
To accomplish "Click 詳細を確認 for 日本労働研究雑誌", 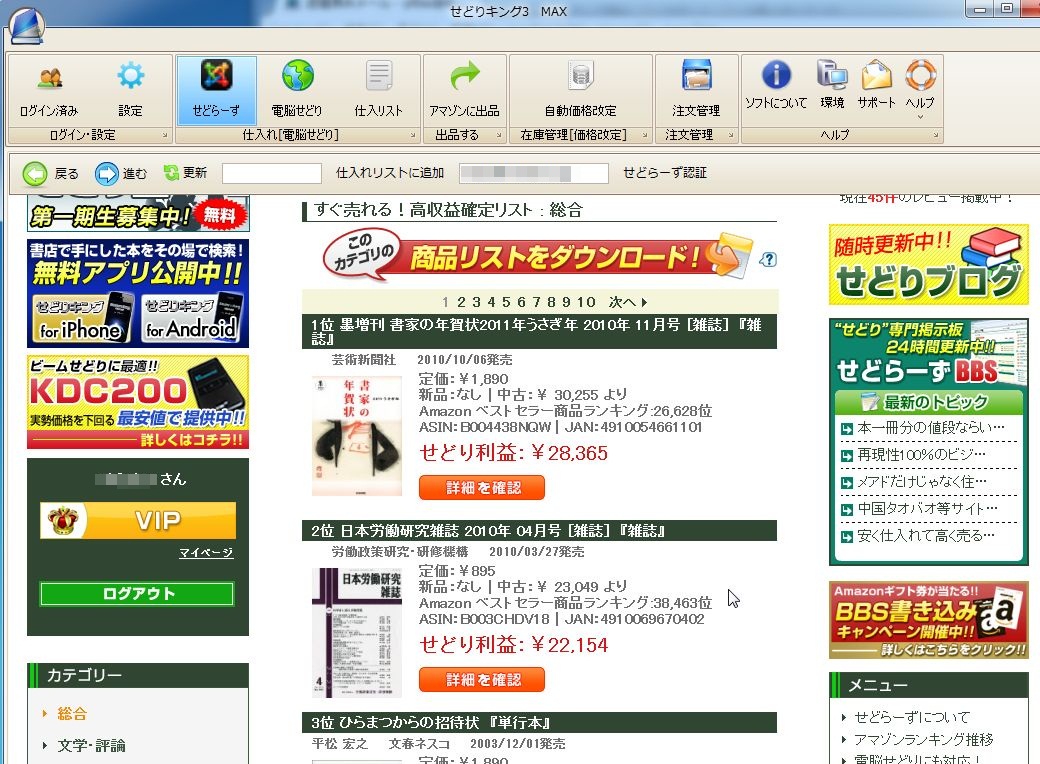I will point(482,680).
